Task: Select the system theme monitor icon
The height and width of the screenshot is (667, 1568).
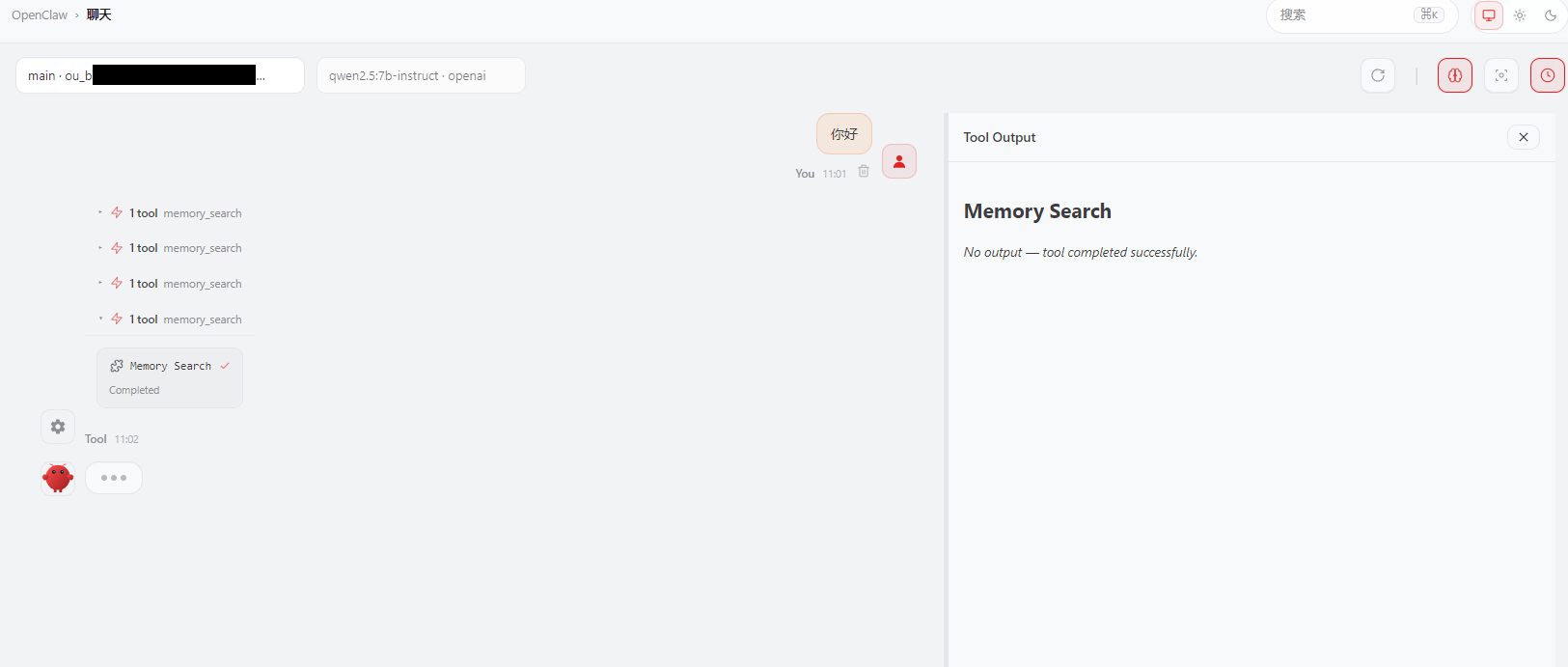Action: [1489, 15]
